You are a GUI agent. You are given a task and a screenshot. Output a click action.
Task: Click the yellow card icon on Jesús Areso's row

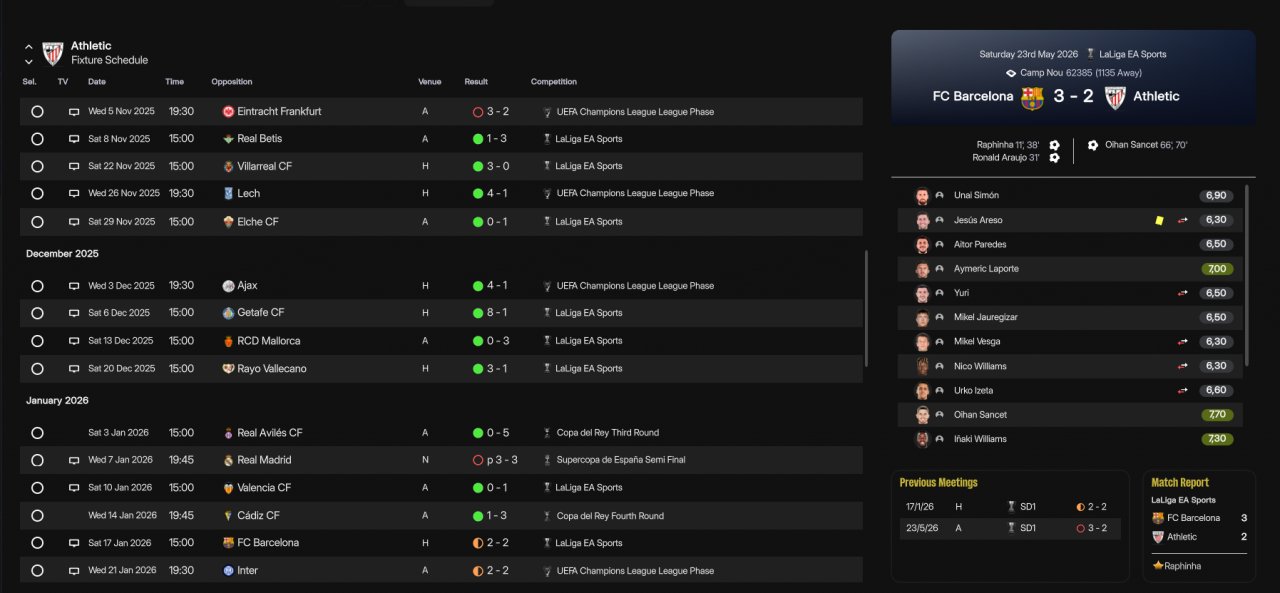[x=1159, y=220]
